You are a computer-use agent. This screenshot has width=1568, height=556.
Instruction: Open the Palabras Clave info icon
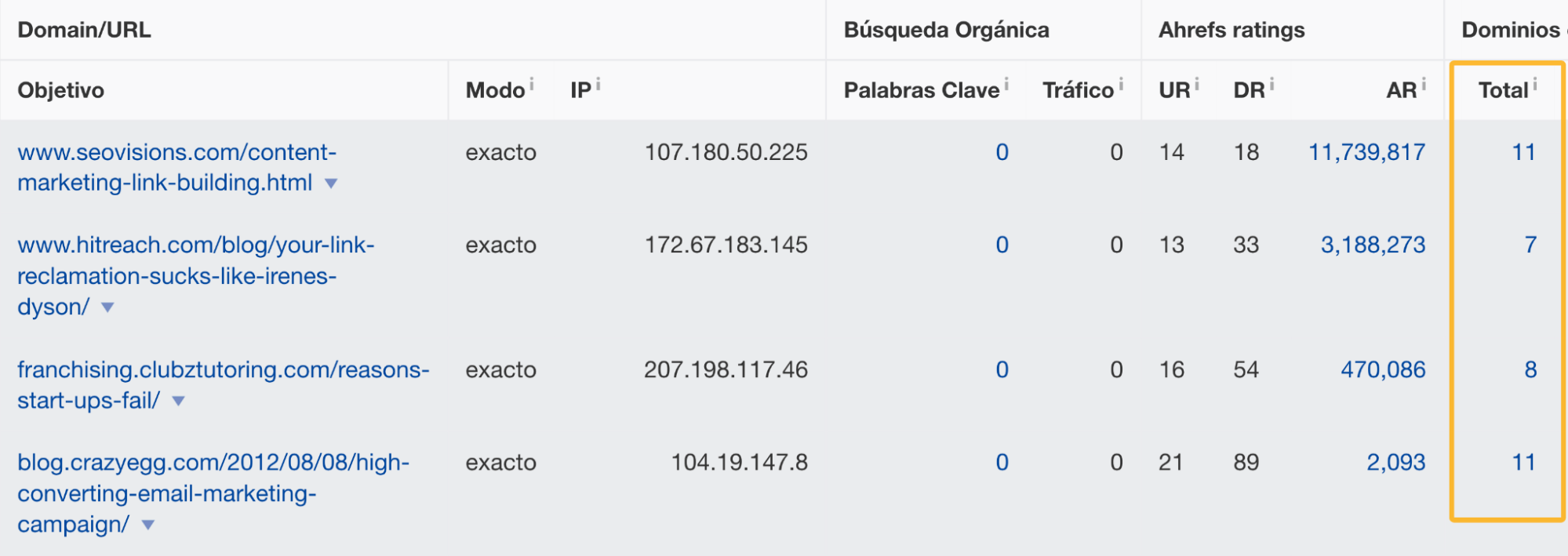point(1008,82)
